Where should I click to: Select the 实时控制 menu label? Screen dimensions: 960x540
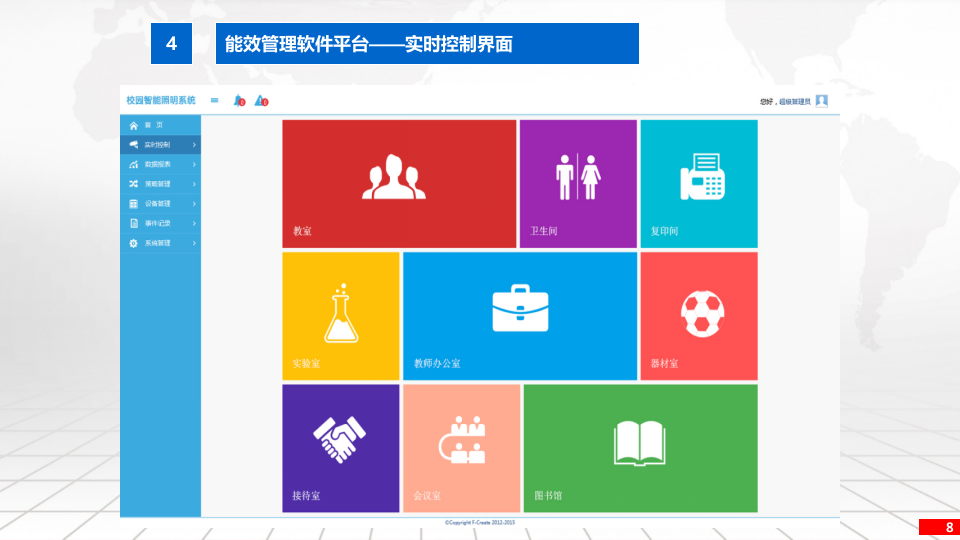[157, 144]
